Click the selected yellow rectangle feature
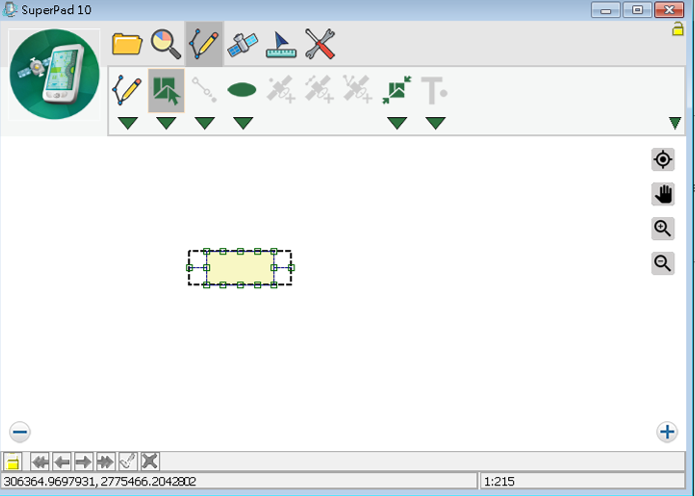The width and height of the screenshot is (695, 496). tap(240, 268)
